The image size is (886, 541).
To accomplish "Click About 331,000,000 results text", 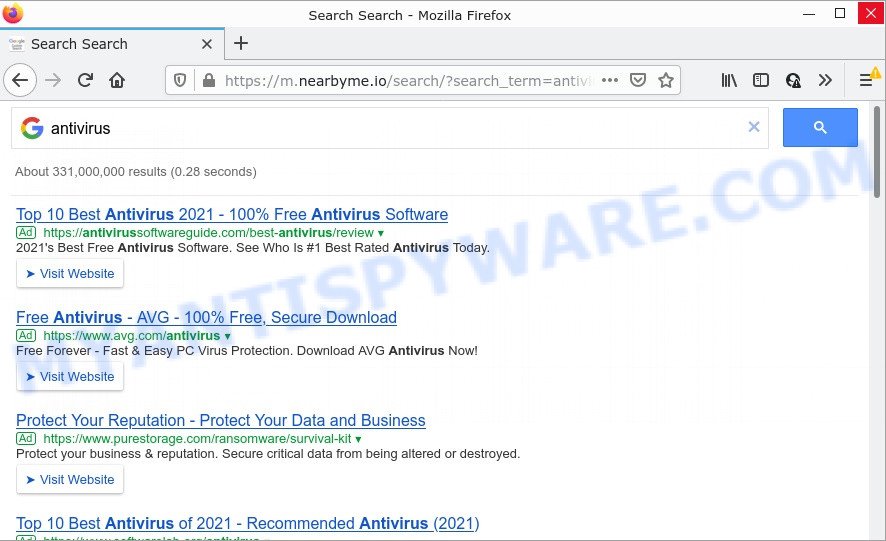I will pyautogui.click(x=136, y=172).
